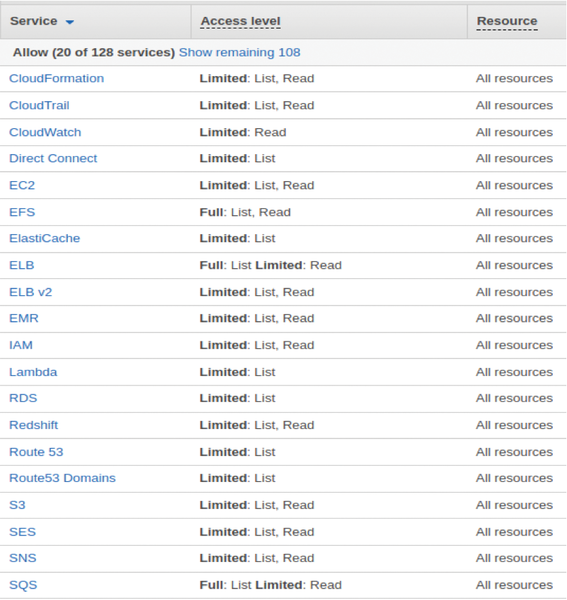
Task: Select ELB row's 'Full: List Limited: Read'
Action: click(x=270, y=265)
